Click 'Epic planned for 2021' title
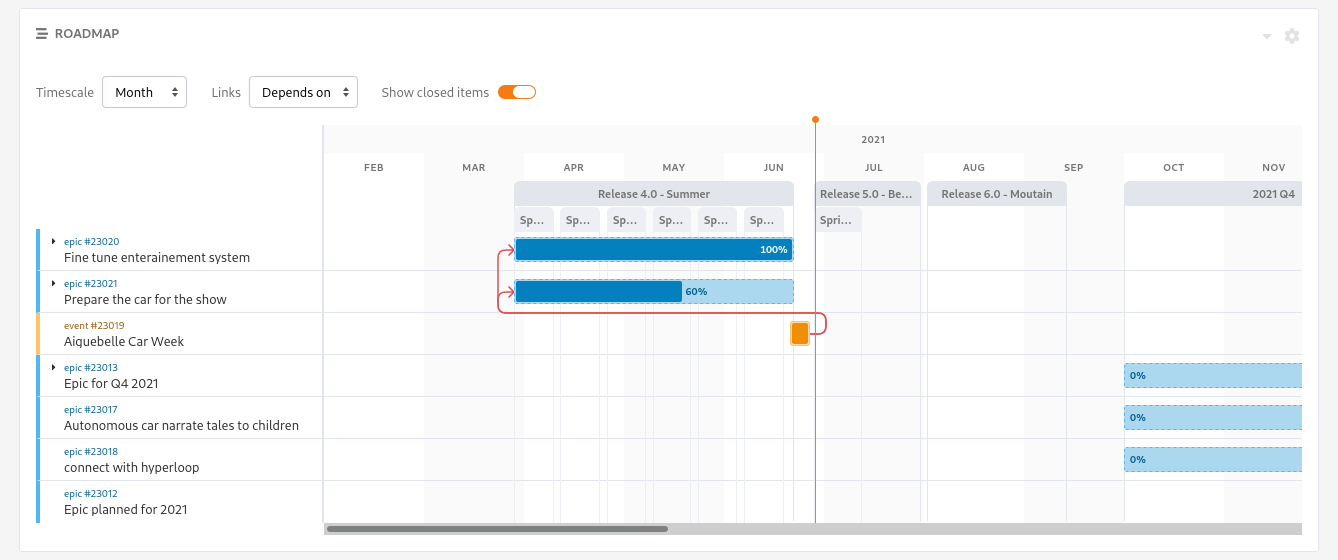The image size is (1338, 560). (125, 510)
